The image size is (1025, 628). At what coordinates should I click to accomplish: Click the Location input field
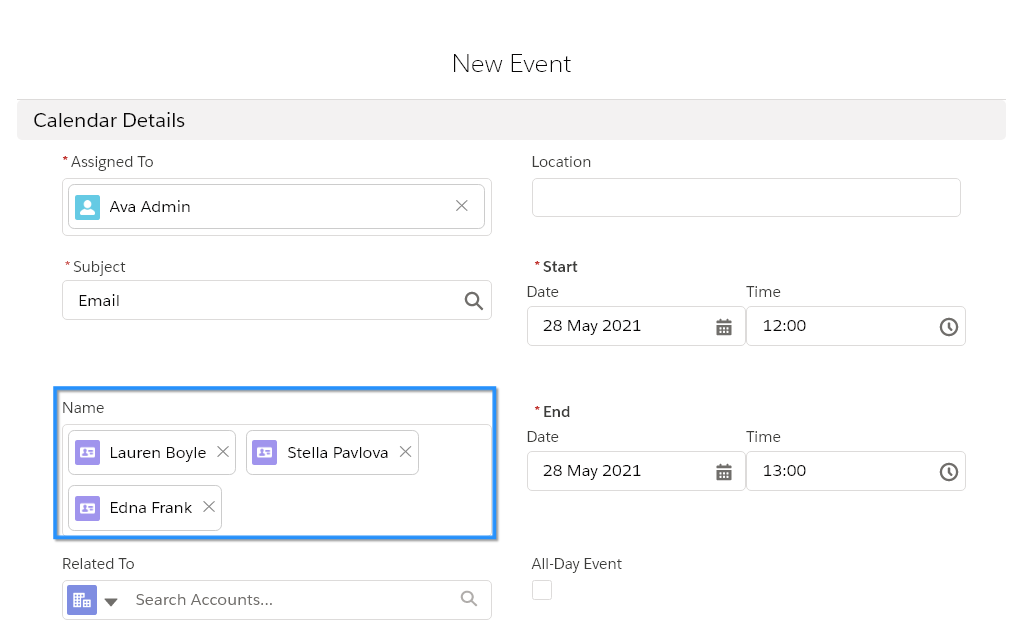[x=744, y=197]
